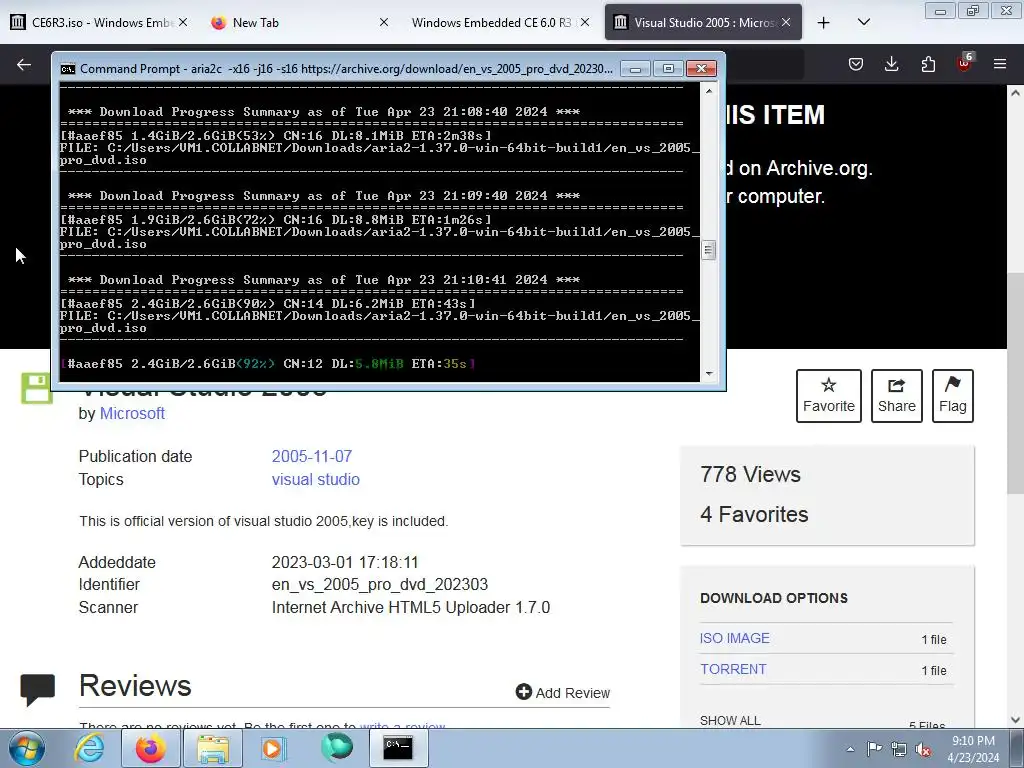Share this Archive.org item
Viewport: 1024px width, 768px height.
point(897,396)
